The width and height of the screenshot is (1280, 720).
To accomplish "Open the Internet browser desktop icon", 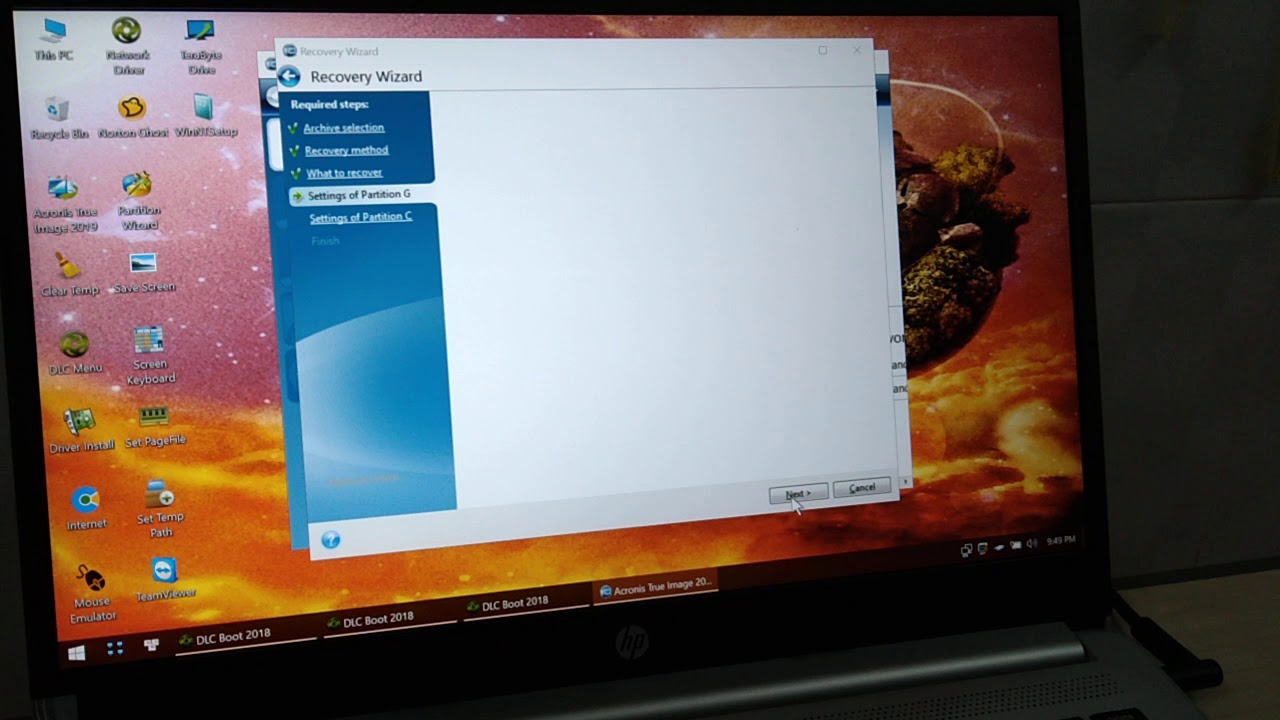I will (x=86, y=508).
